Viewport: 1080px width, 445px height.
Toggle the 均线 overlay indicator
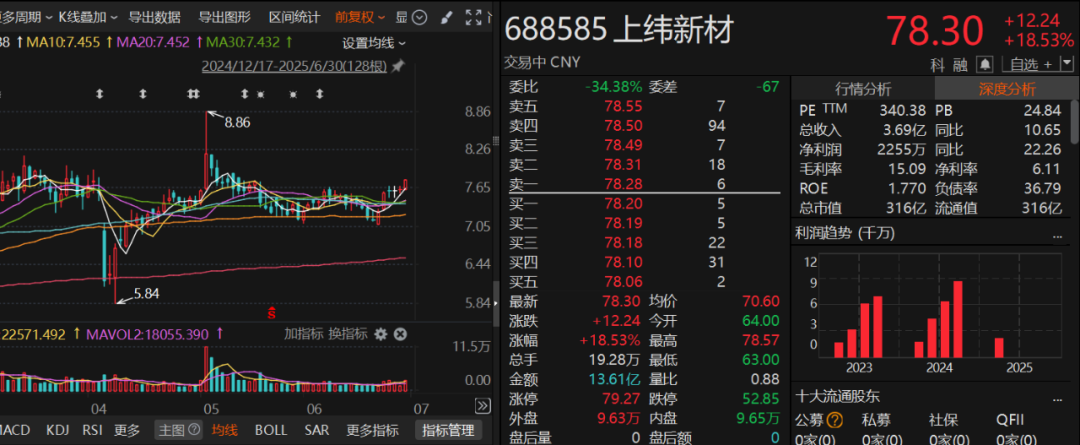tap(224, 430)
